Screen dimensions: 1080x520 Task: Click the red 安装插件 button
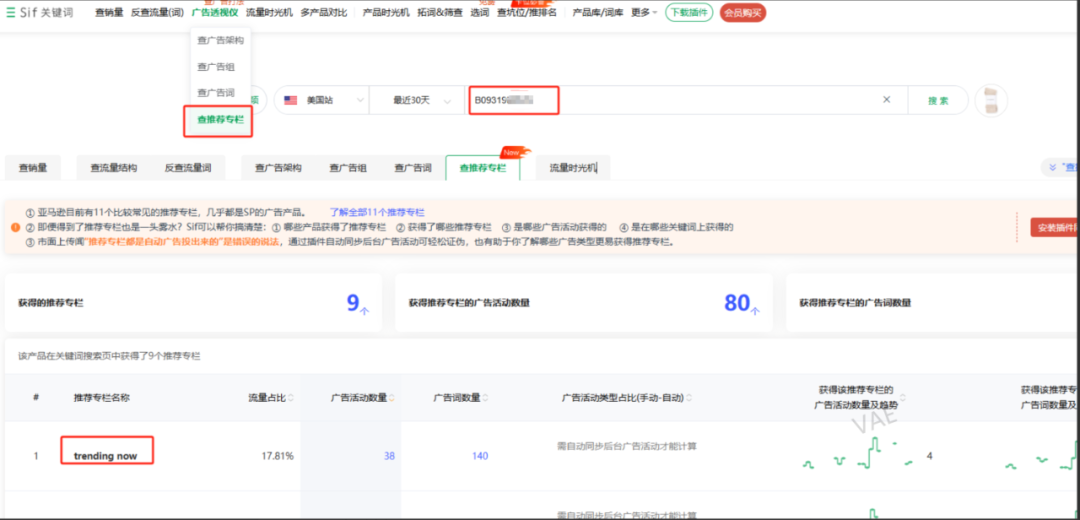pos(1055,227)
